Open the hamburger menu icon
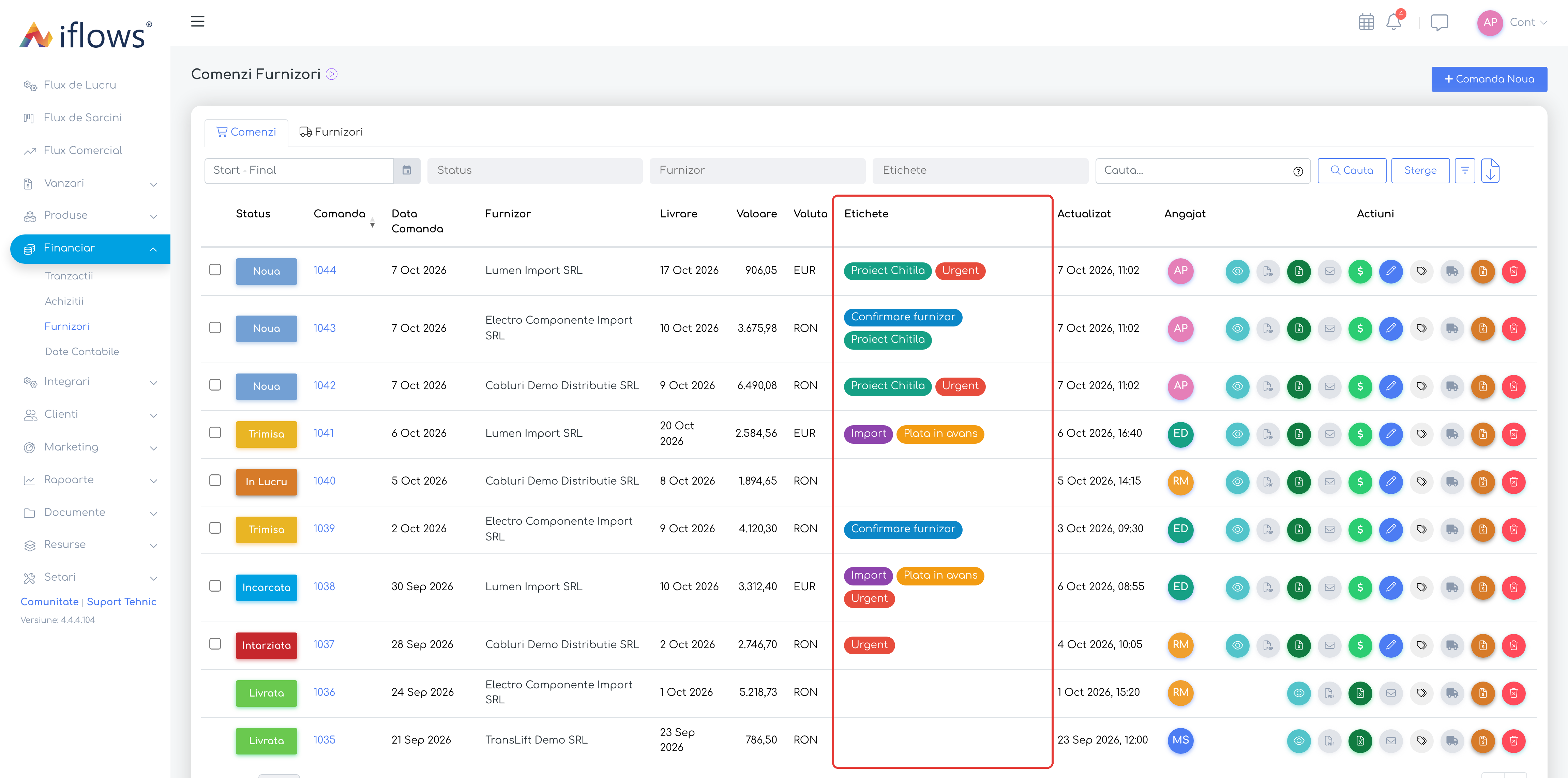Image resolution: width=1568 pixels, height=778 pixels. (197, 21)
